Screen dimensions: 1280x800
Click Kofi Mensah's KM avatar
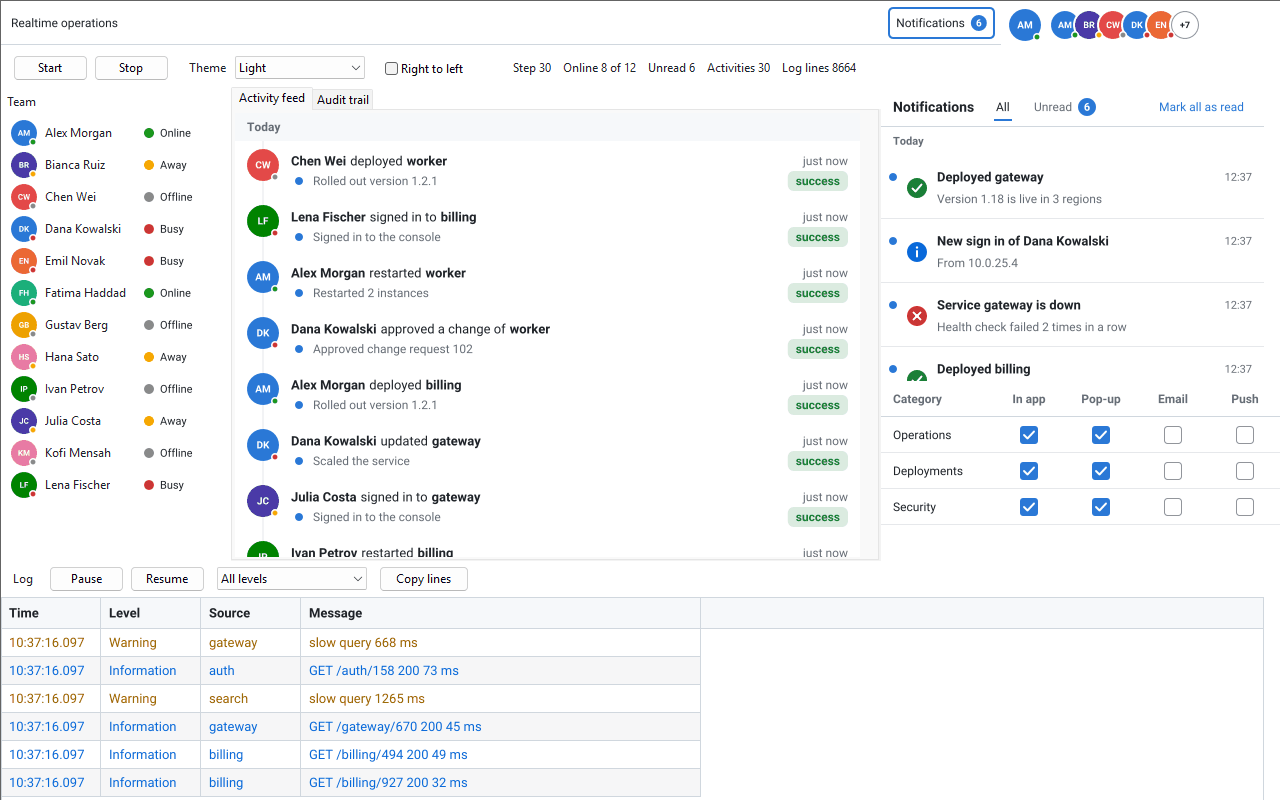tap(24, 453)
